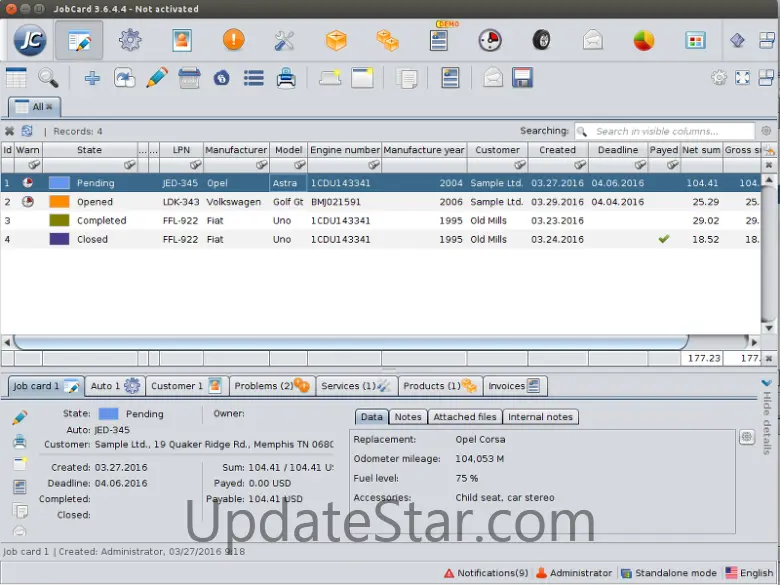Image resolution: width=780 pixels, height=585 pixels.
Task: Click Administrator user in status bar
Action: tap(574, 573)
